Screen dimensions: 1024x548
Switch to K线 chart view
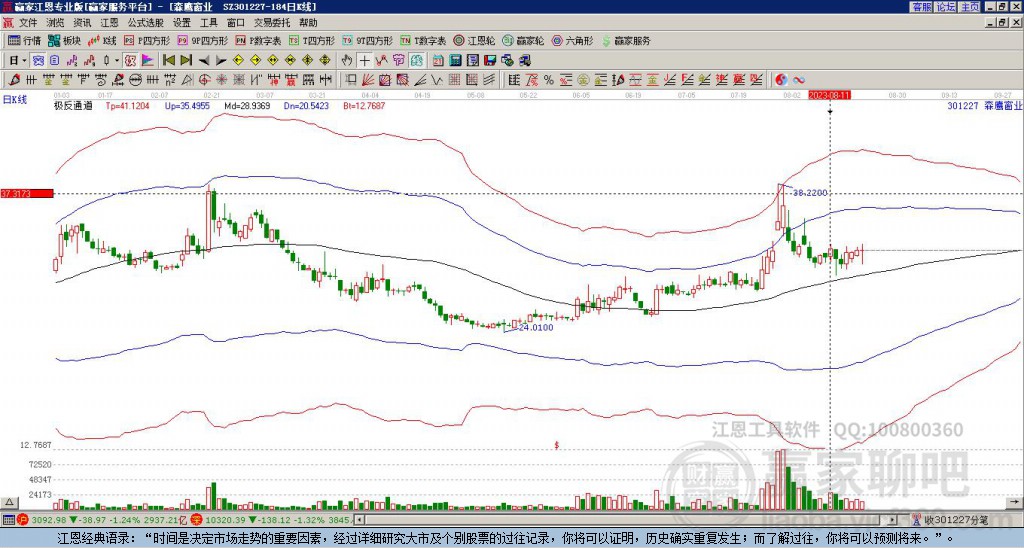click(x=102, y=40)
